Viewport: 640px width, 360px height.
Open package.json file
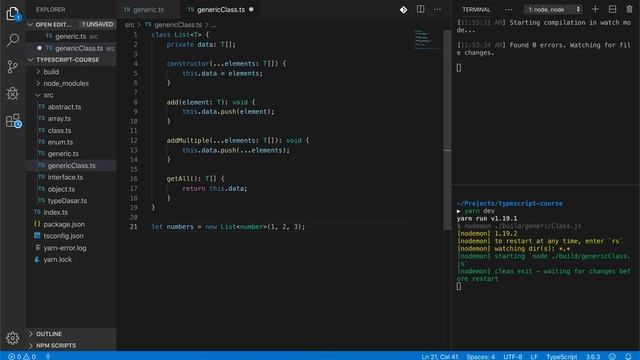tap(64, 224)
